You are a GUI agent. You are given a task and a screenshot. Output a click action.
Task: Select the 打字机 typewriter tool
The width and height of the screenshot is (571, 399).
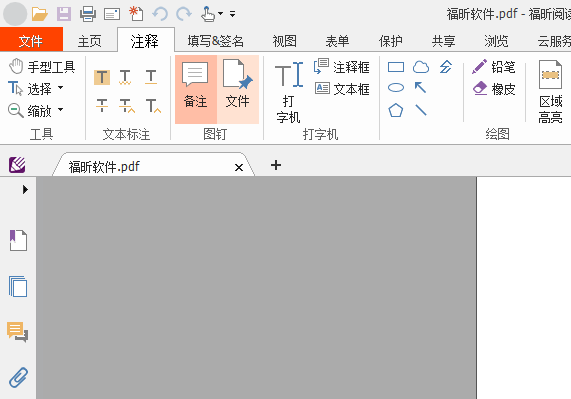point(289,92)
